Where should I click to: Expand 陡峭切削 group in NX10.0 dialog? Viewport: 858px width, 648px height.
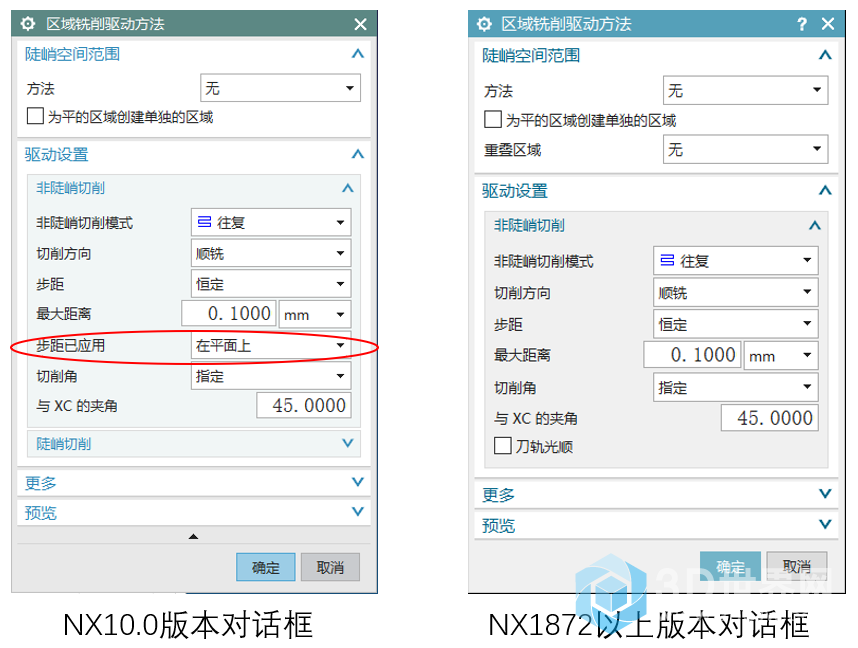click(347, 443)
